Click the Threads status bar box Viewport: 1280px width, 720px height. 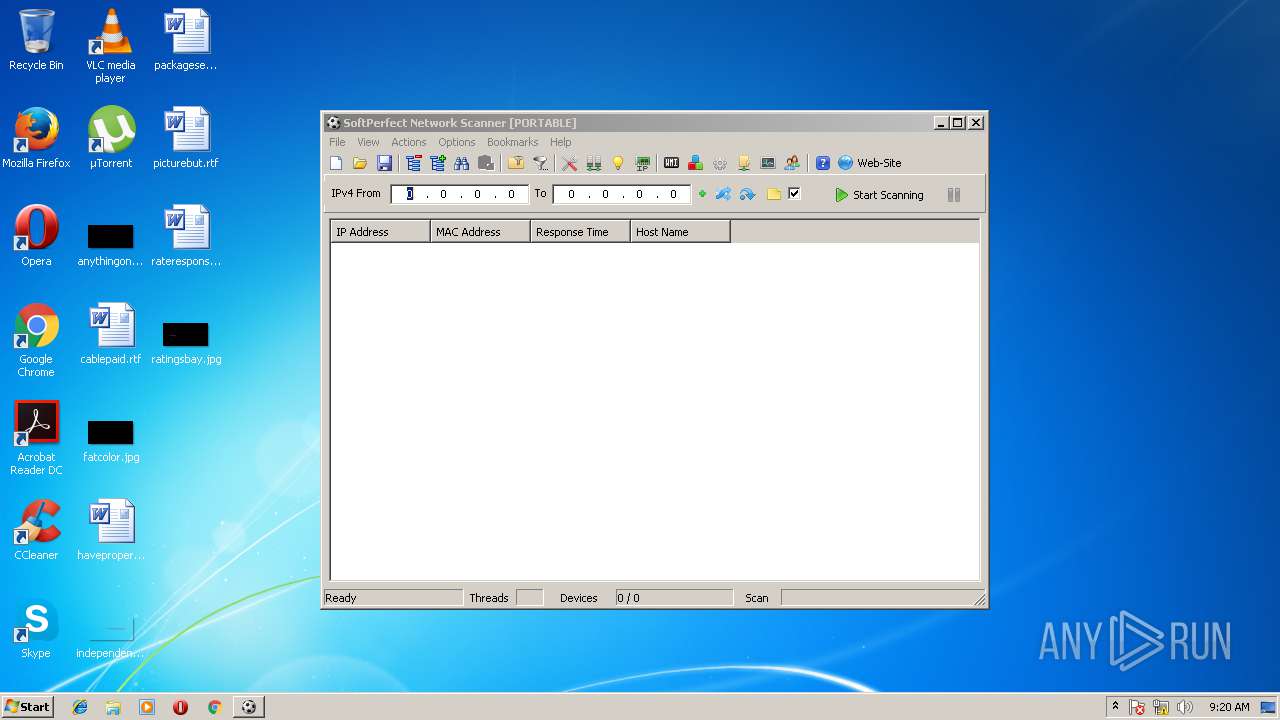pyautogui.click(x=530, y=598)
